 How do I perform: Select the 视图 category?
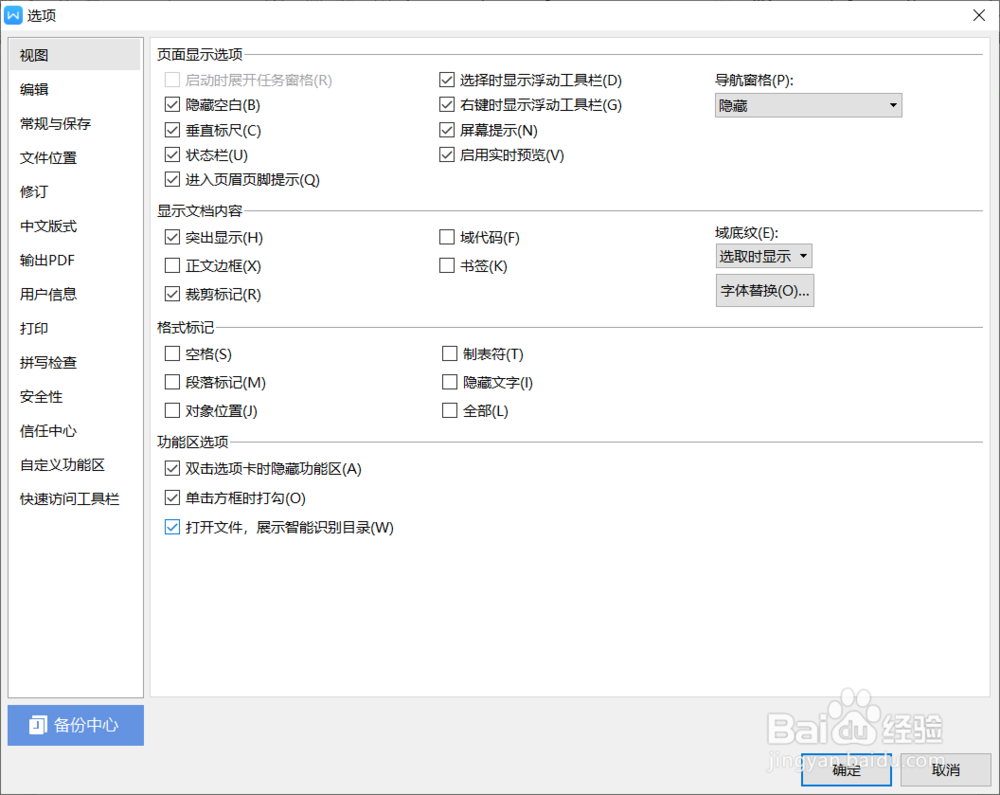[75, 55]
